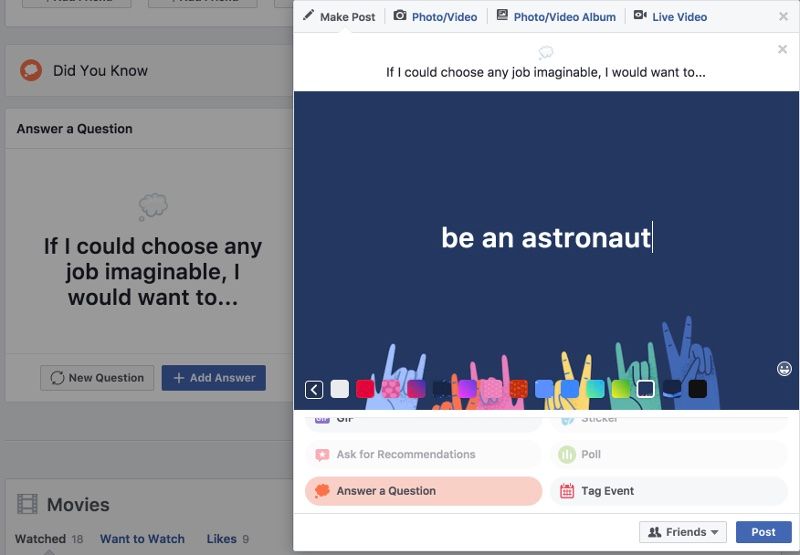Open the Friends audience dropdown
Image resolution: width=800 pixels, height=555 pixels.
(x=683, y=532)
